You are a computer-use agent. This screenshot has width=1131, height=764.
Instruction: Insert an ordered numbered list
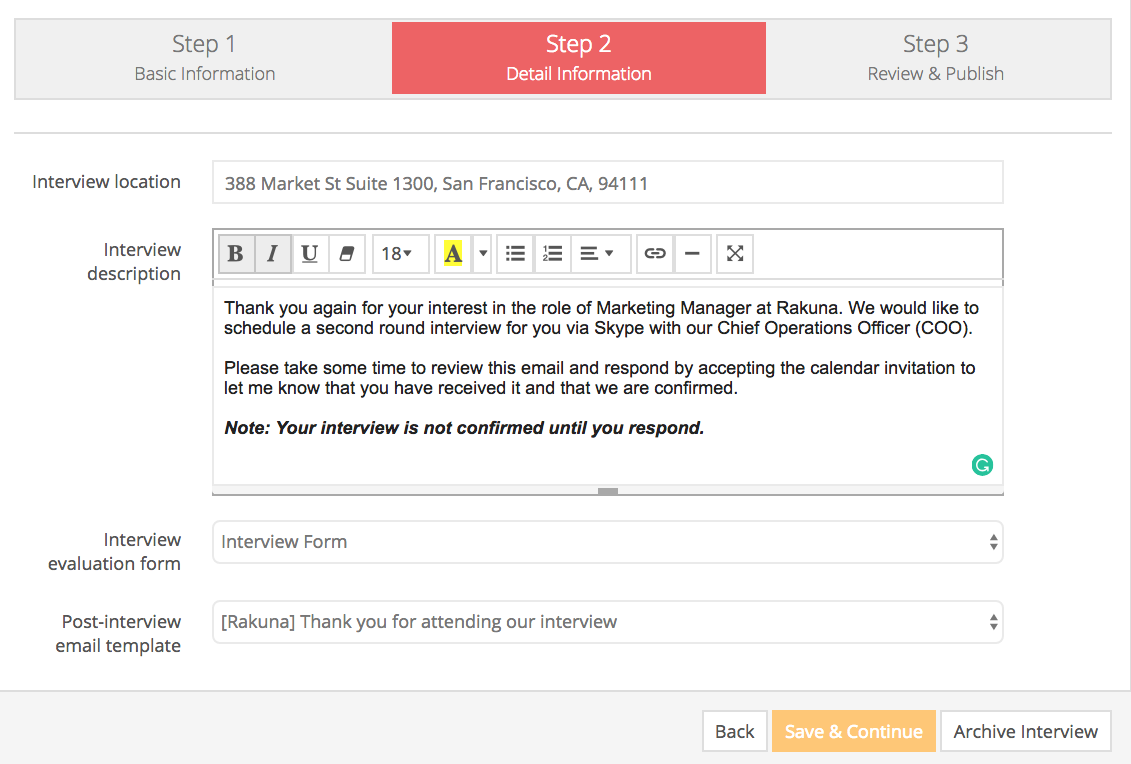[552, 254]
